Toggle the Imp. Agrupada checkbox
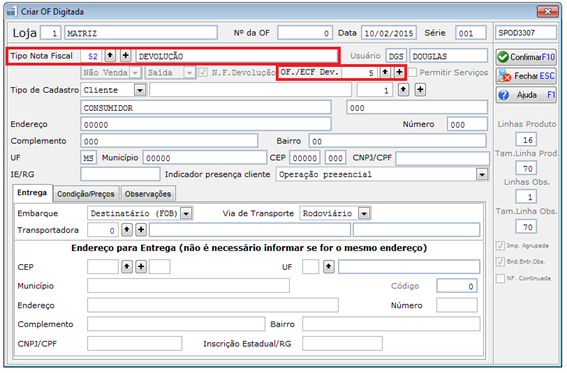The width and height of the screenshot is (567, 373). tap(500, 246)
